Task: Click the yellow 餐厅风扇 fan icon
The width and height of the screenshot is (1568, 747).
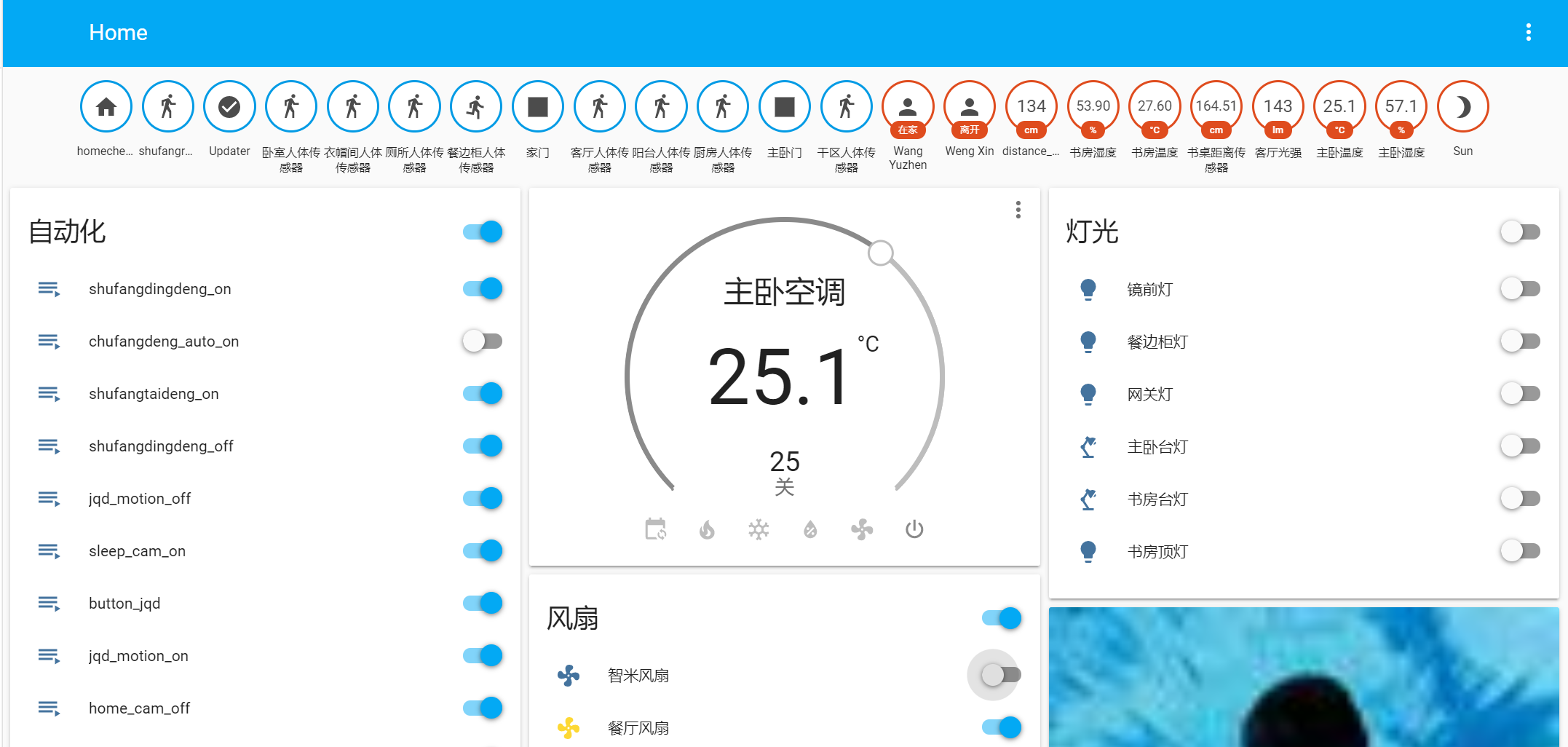Action: 569,728
